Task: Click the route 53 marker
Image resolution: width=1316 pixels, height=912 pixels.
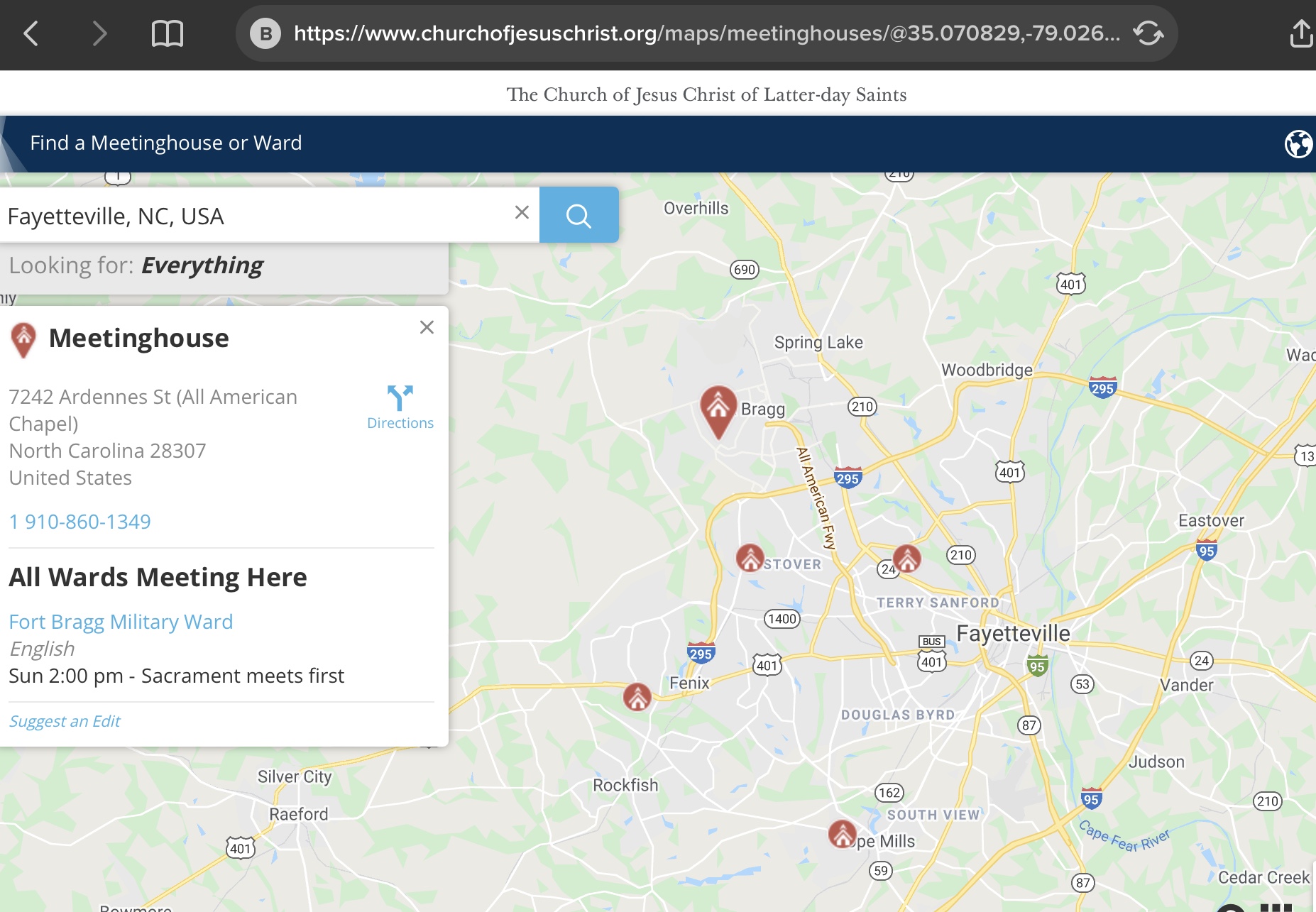Action: pos(1082,684)
